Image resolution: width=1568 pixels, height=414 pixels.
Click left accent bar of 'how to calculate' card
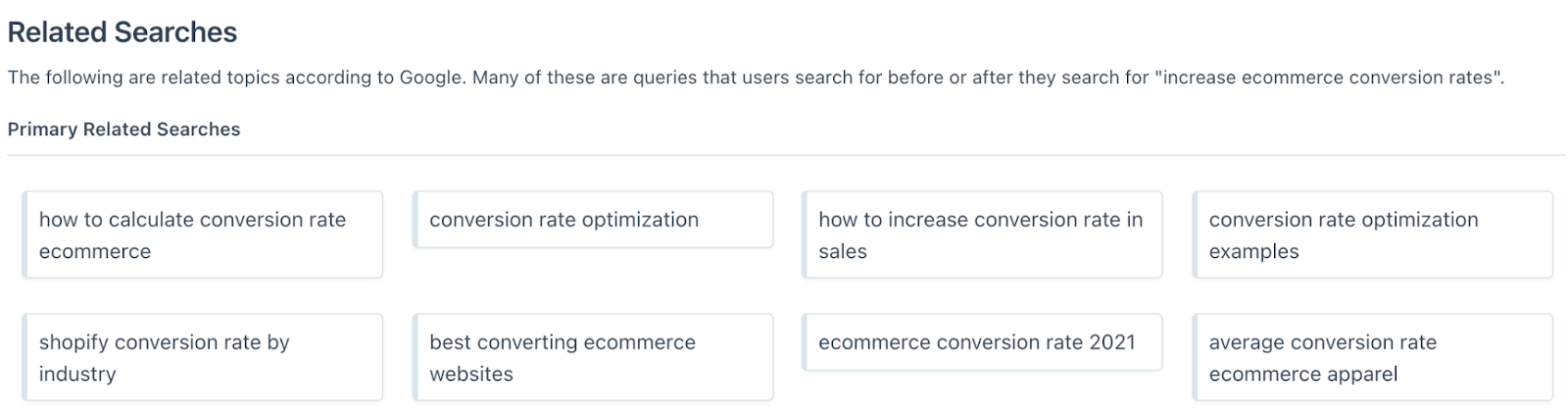click(x=24, y=234)
